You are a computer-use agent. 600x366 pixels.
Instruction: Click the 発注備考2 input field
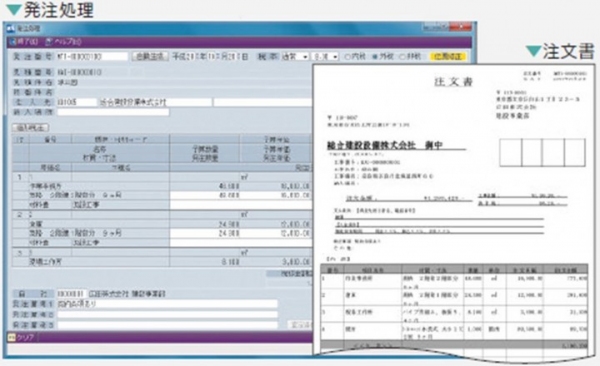point(167,315)
